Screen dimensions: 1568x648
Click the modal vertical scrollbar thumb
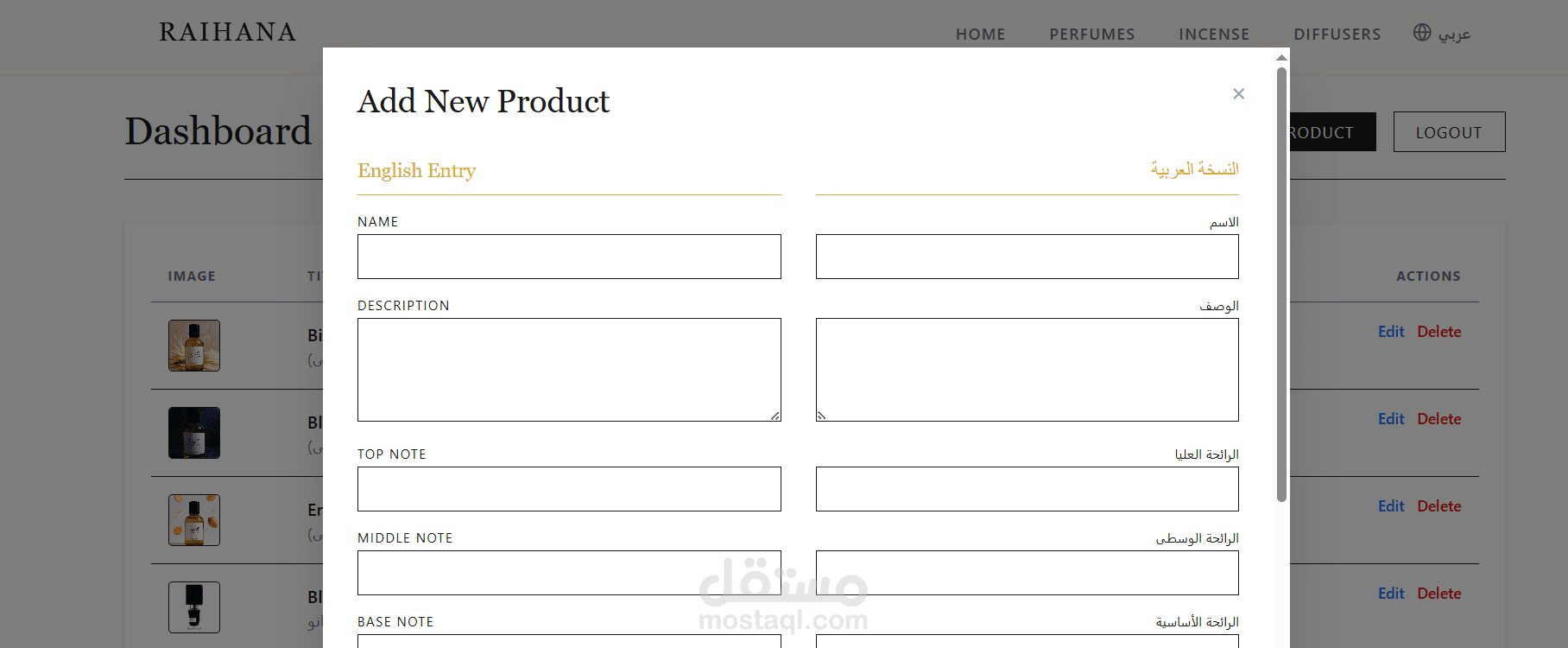coord(1281,284)
